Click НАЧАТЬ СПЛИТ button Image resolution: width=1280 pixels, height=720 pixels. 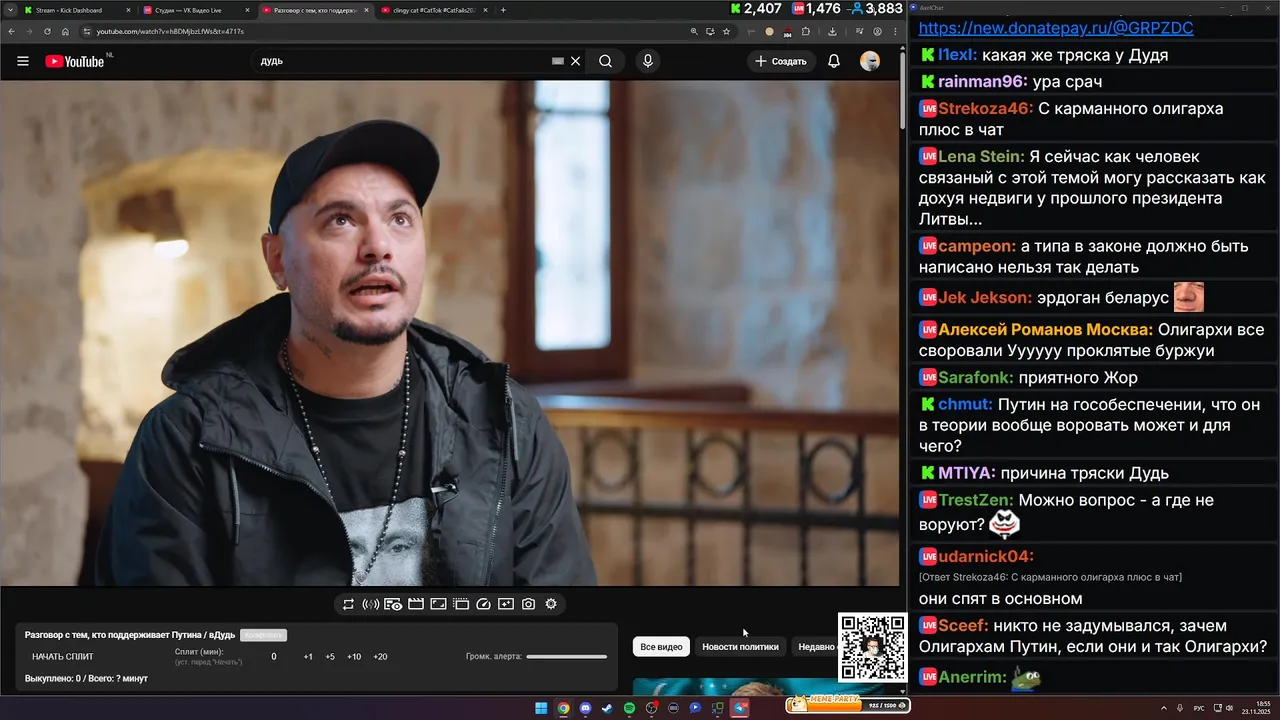click(x=63, y=657)
